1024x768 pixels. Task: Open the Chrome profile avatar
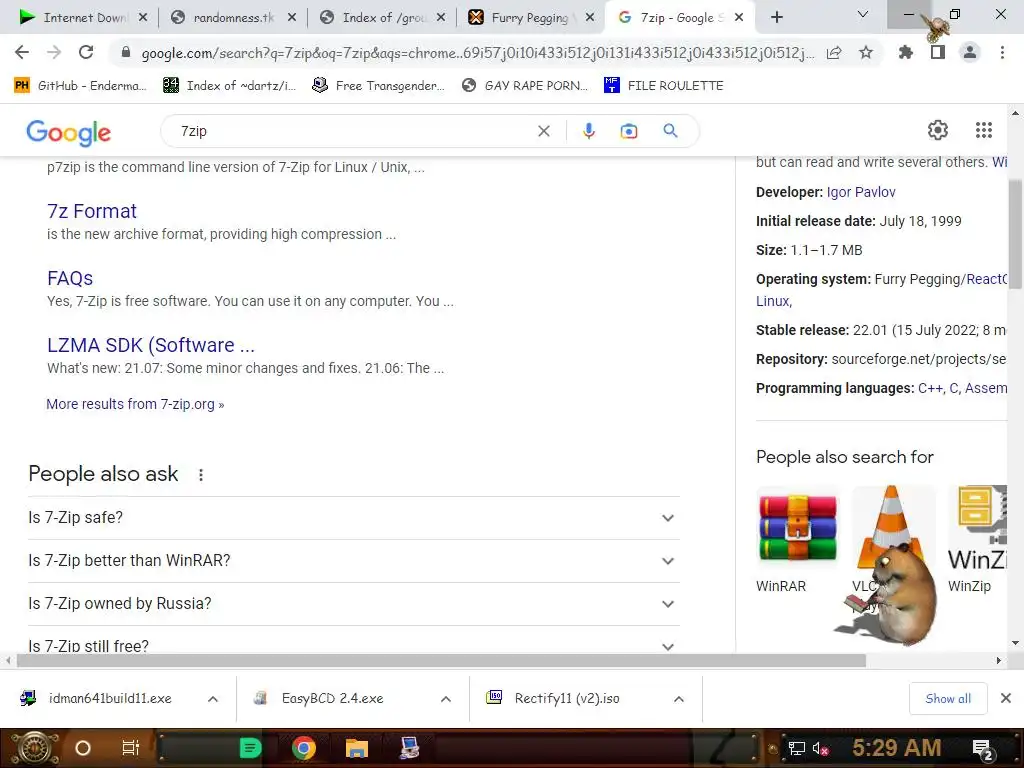[970, 52]
